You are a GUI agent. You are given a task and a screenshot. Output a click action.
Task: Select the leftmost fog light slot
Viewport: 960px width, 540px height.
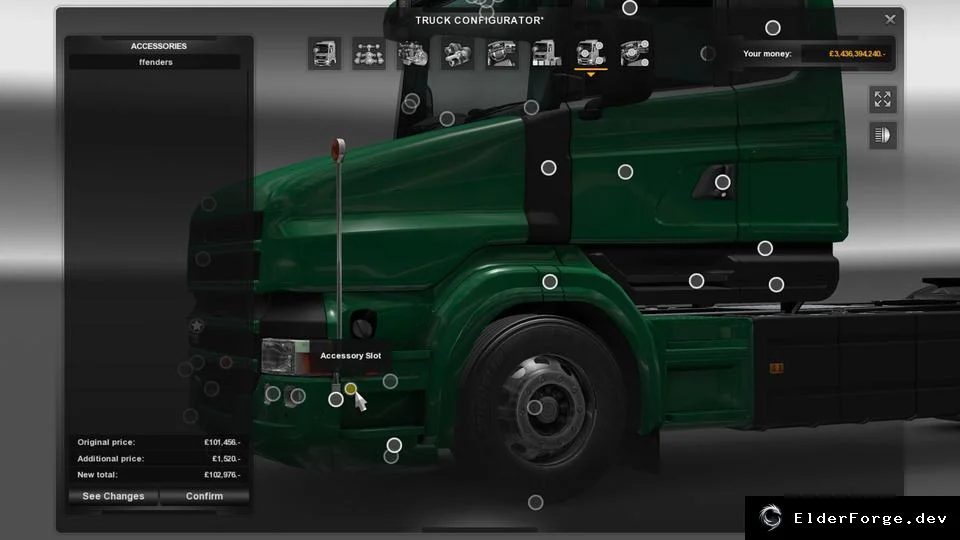(273, 394)
